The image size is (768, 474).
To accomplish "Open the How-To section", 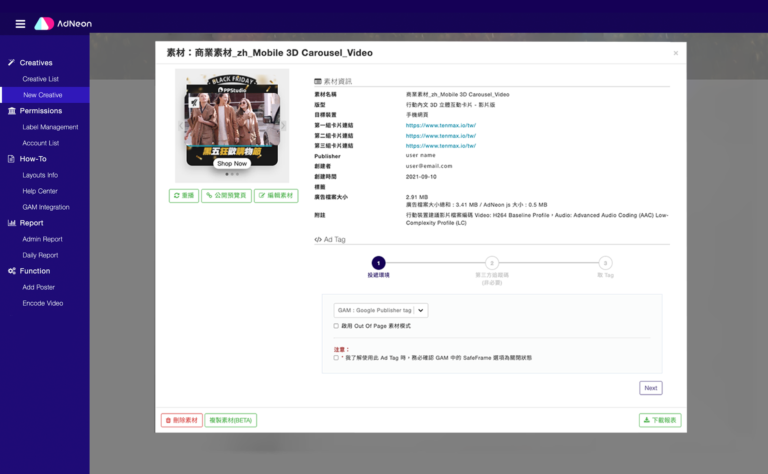I will click(33, 159).
